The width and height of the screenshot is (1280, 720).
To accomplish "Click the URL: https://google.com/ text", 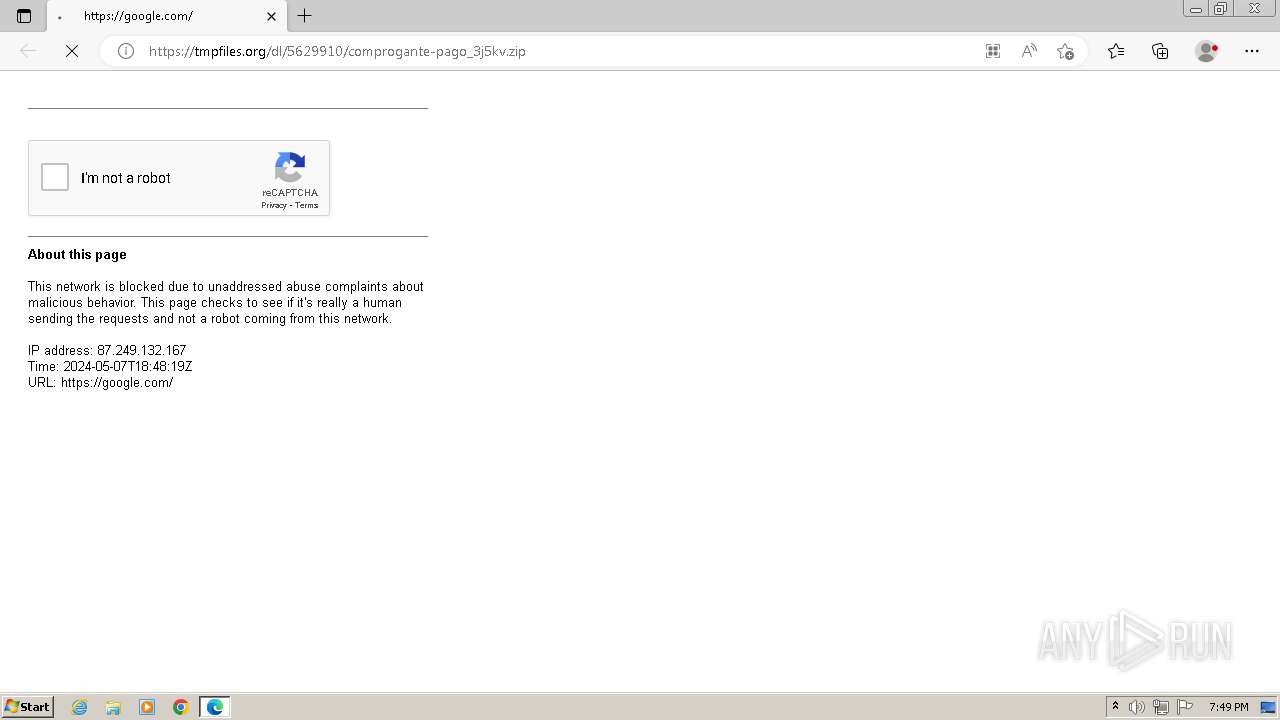I will [x=100, y=383].
